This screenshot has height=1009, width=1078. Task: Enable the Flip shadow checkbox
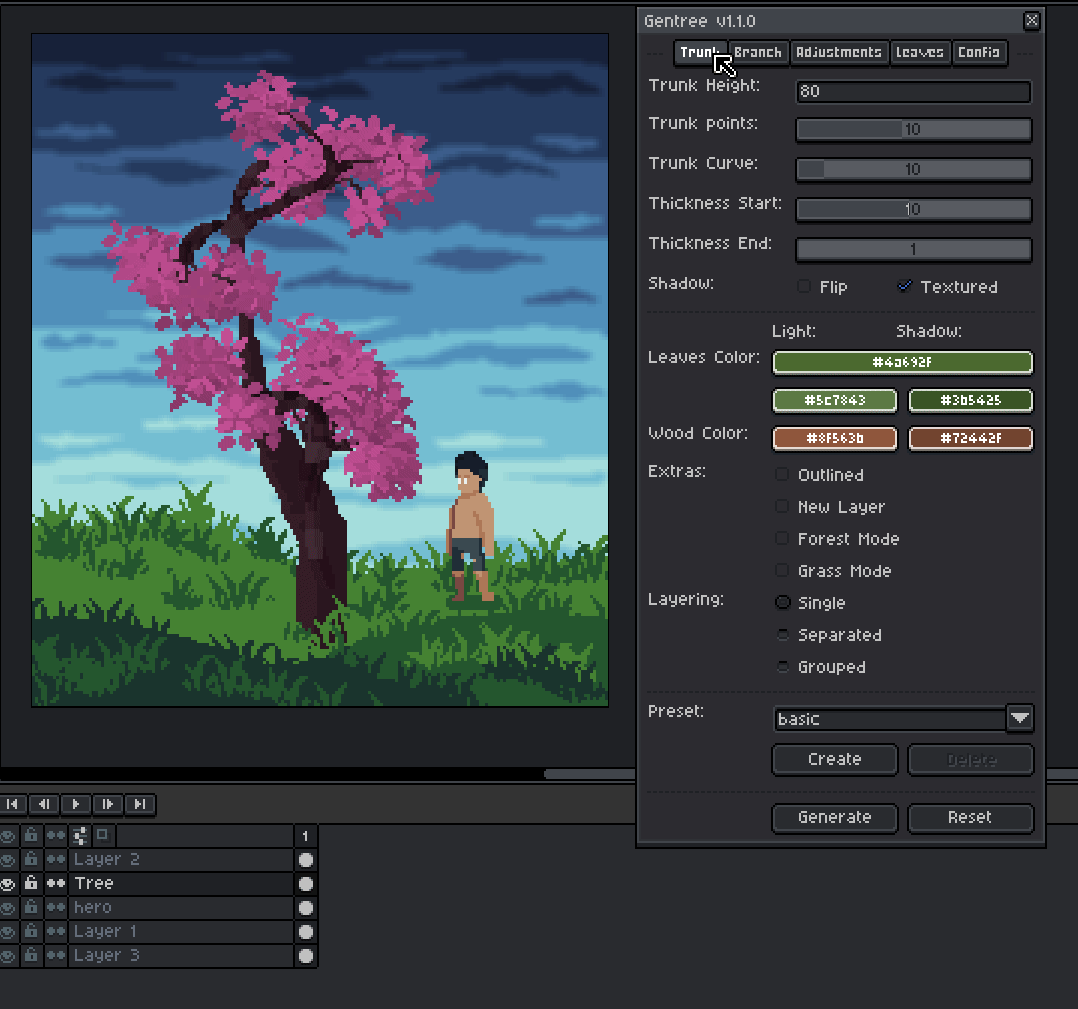pyautogui.click(x=804, y=287)
